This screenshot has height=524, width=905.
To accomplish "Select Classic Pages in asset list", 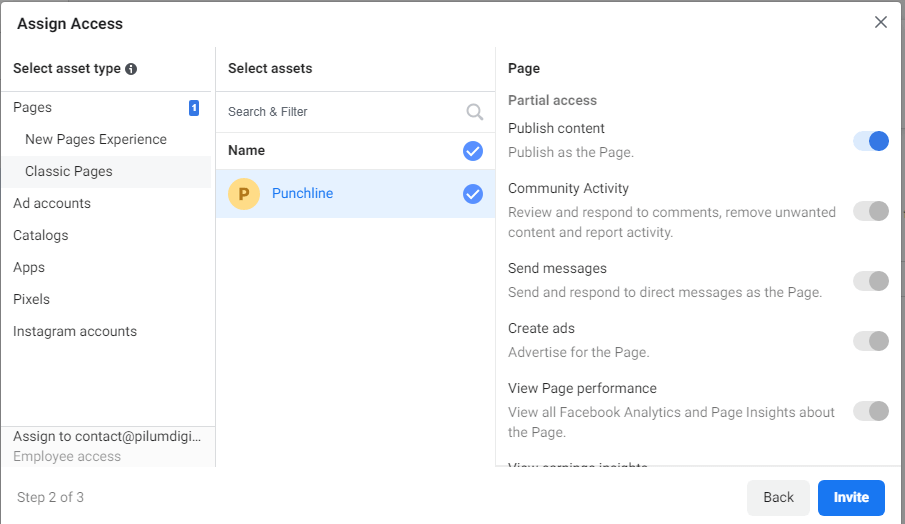I will click(x=69, y=172).
